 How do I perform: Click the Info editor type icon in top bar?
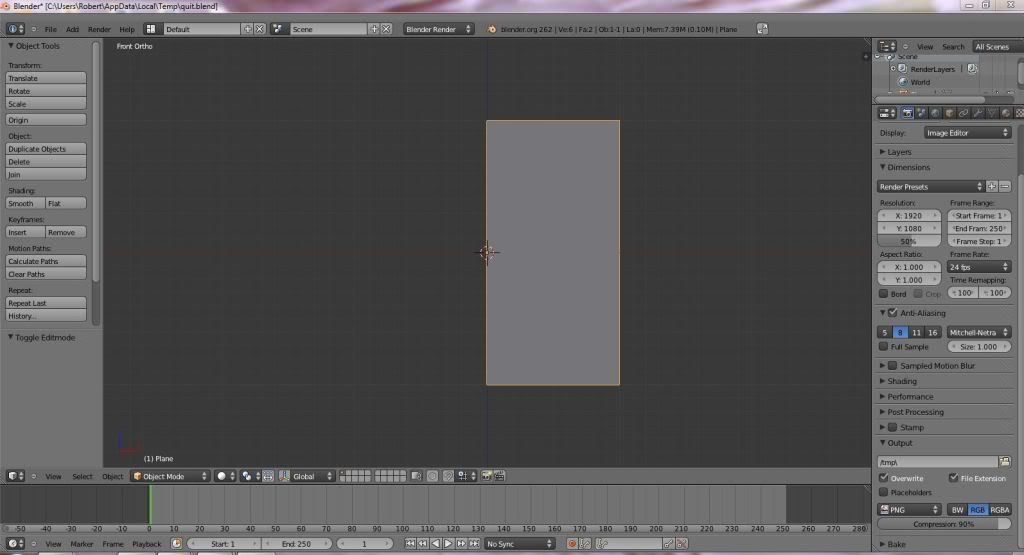[15, 29]
